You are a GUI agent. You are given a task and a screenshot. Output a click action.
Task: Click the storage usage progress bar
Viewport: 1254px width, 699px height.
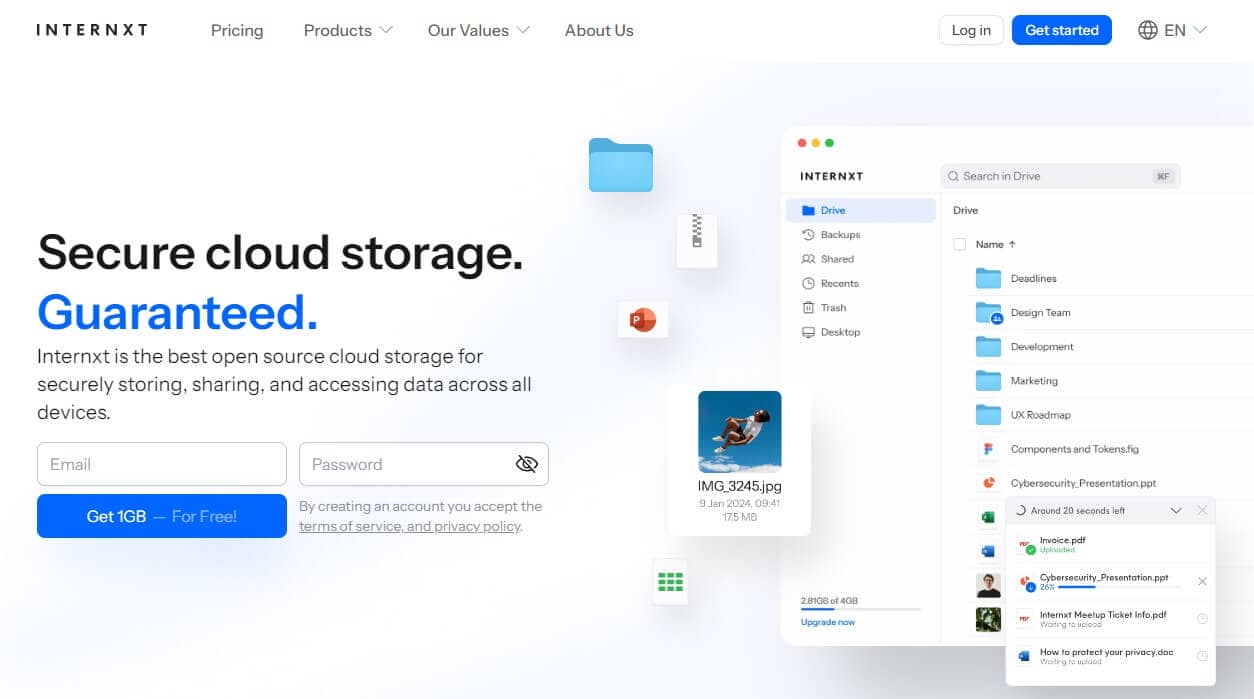pyautogui.click(x=860, y=609)
